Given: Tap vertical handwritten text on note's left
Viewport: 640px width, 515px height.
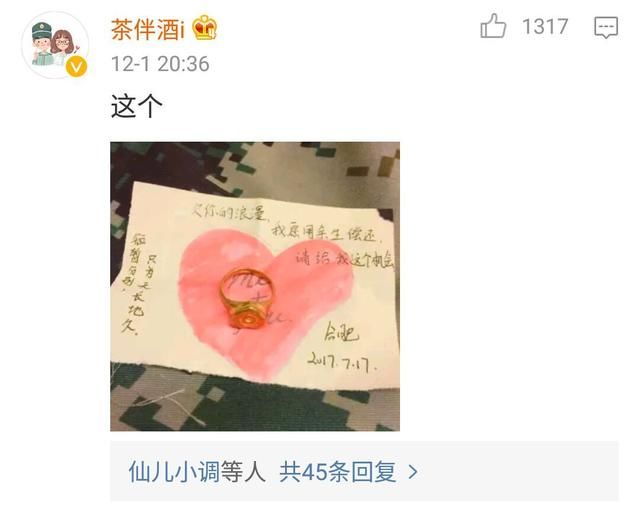Looking at the screenshot, I should (138, 284).
